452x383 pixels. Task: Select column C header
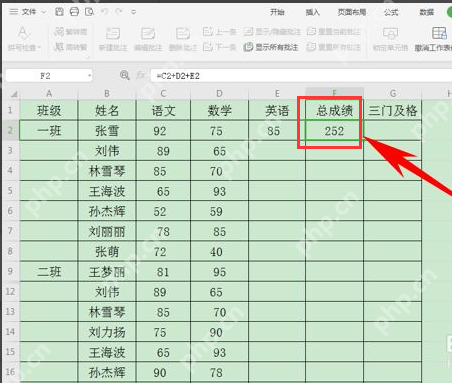[163, 94]
